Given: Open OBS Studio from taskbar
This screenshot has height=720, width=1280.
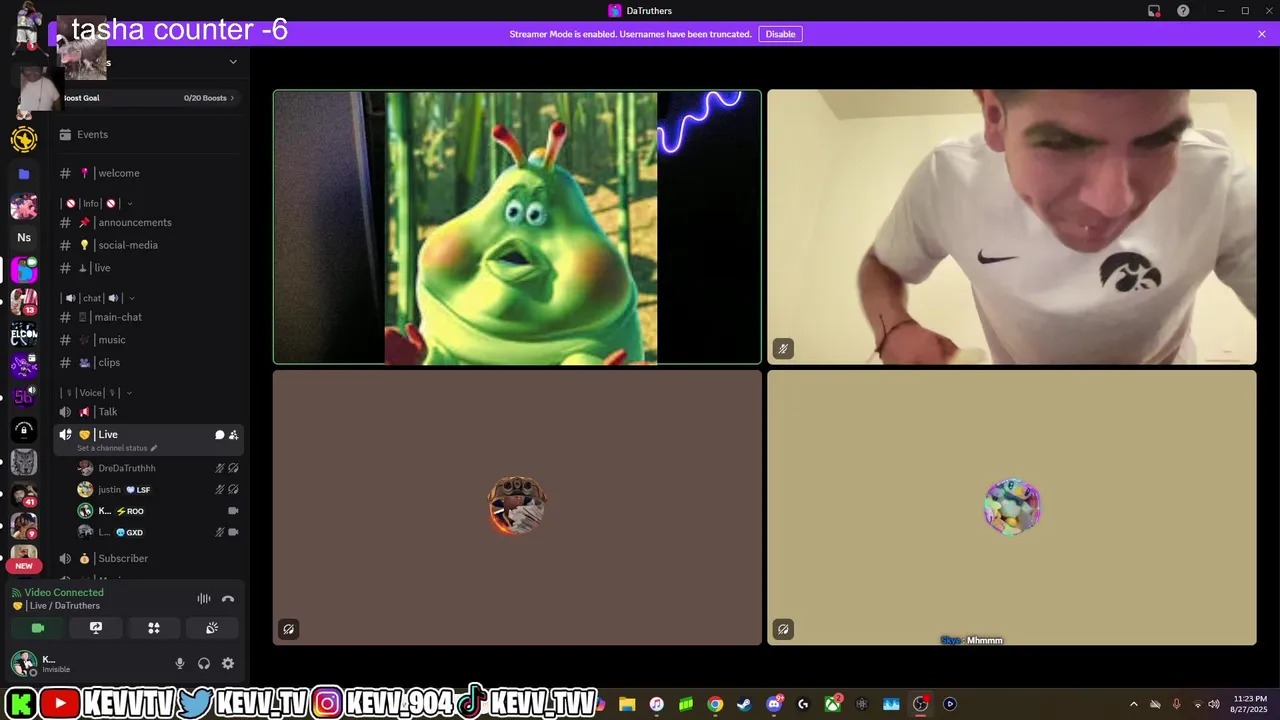Looking at the screenshot, I should click(x=921, y=704).
